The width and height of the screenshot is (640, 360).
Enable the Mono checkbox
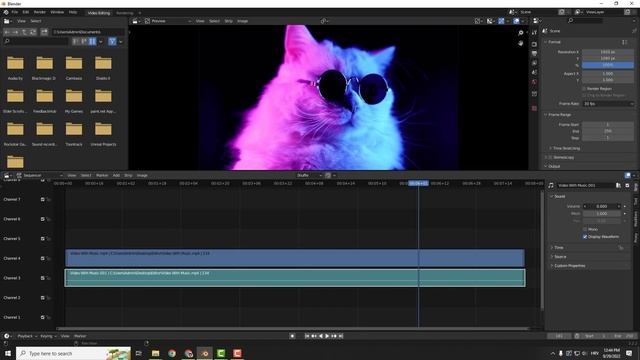585,229
